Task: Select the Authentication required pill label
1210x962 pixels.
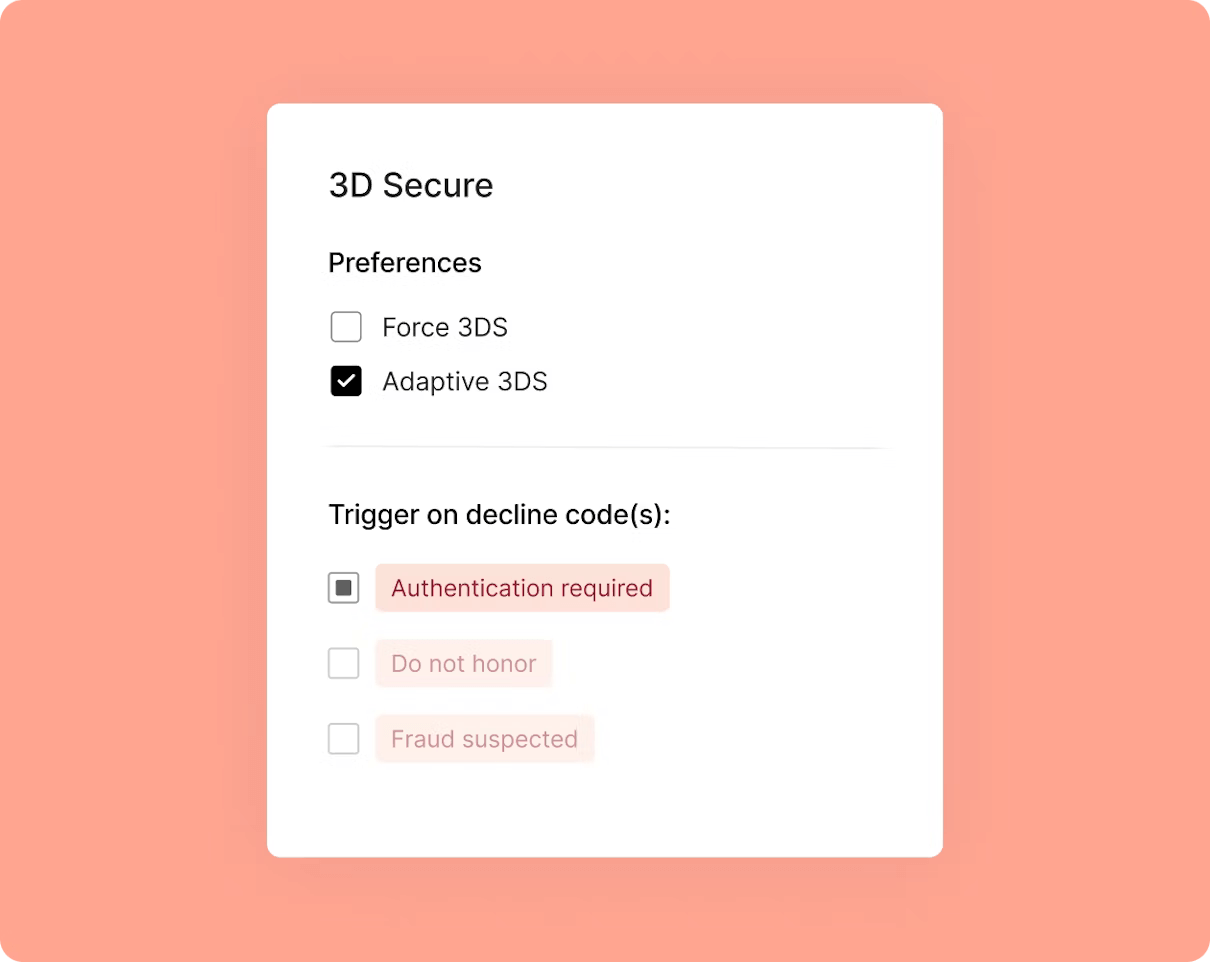Action: (522, 588)
